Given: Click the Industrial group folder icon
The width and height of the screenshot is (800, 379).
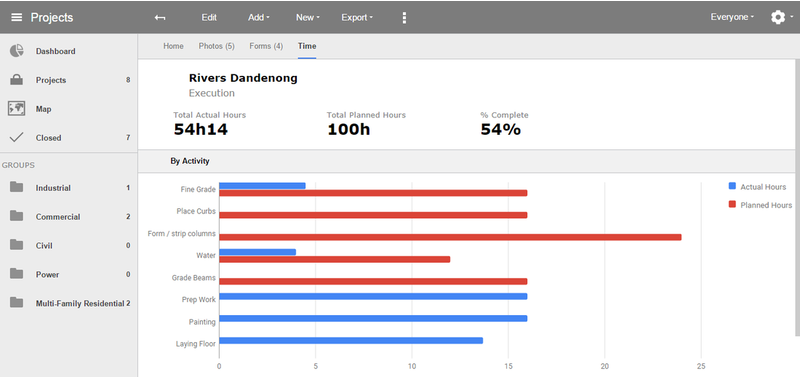Looking at the screenshot, I should click(x=16, y=188).
